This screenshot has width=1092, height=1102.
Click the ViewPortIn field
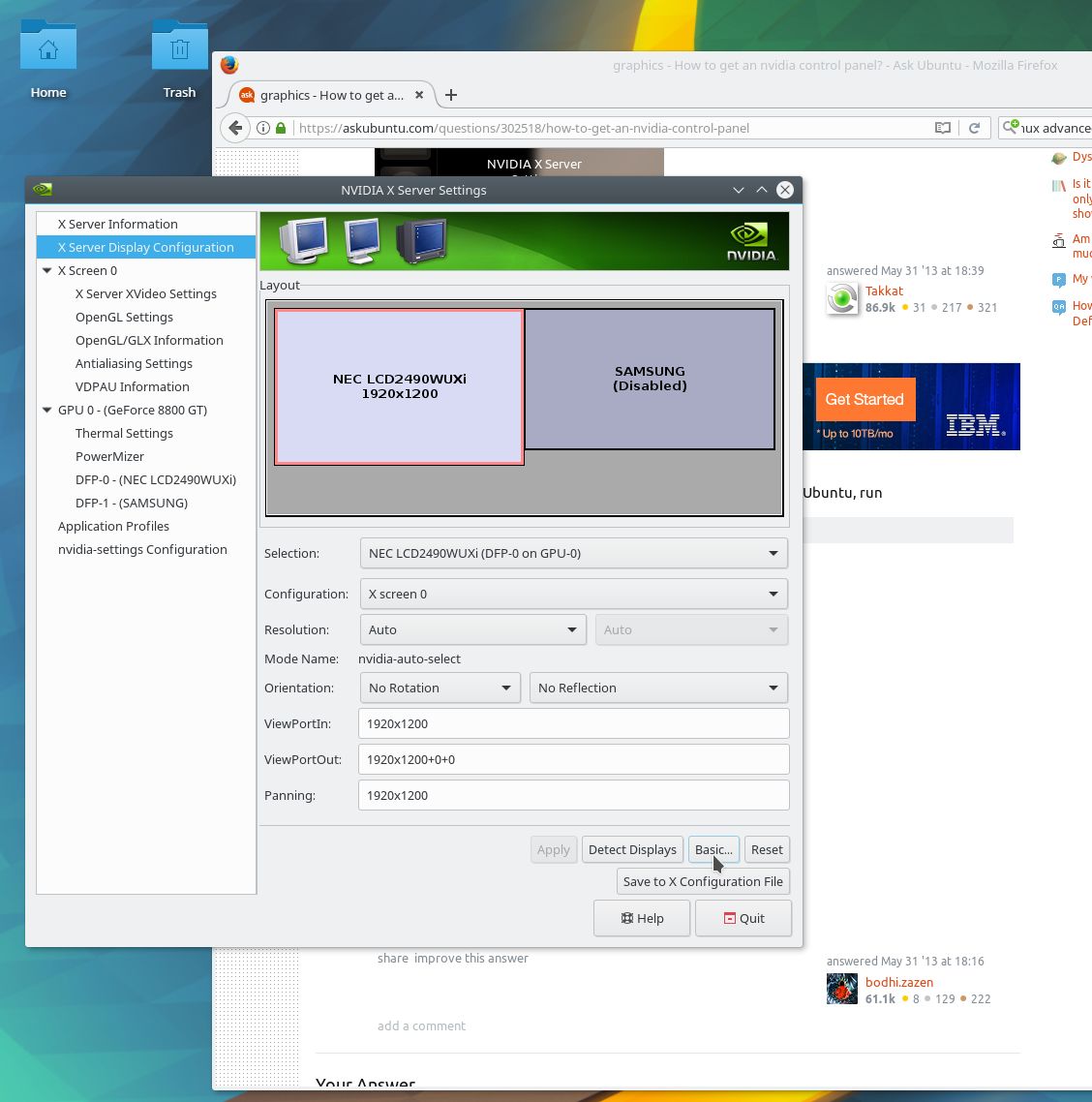pos(573,723)
